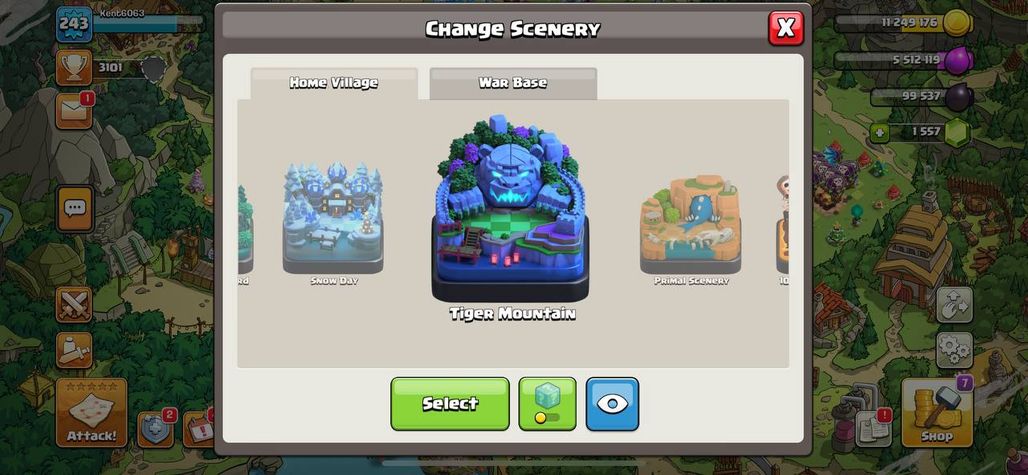Add gems with the green plus
Screen dimensions: 1028x475
pos(879,133)
